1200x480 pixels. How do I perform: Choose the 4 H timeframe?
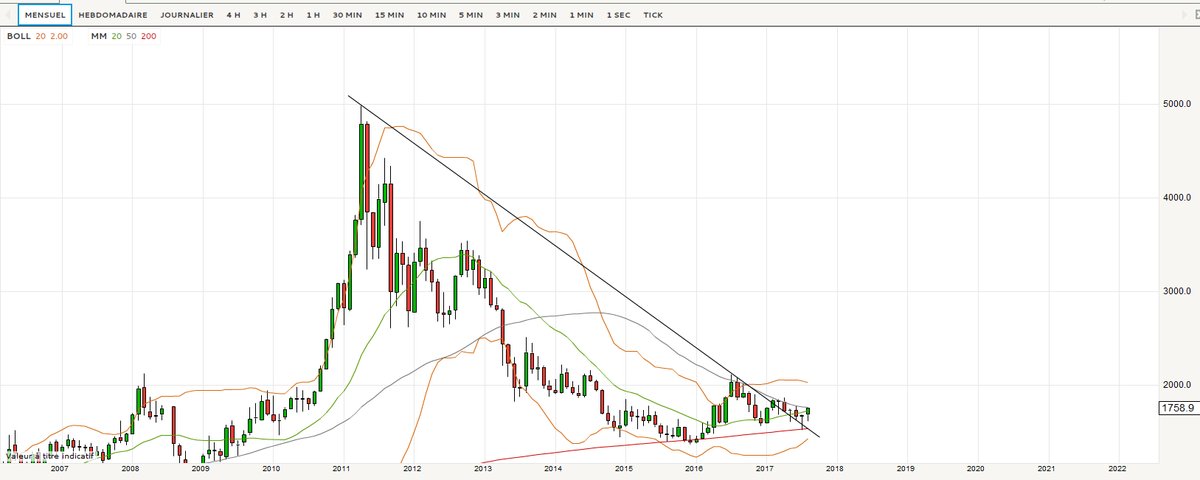[233, 16]
